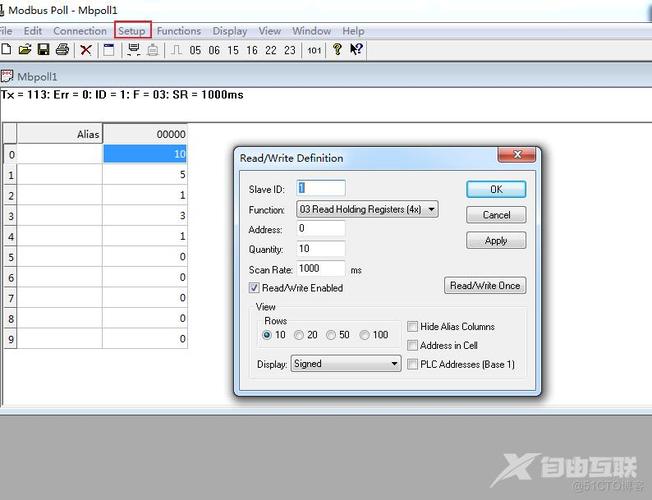Click the Save floppy disk icon
Image resolution: width=652 pixels, height=500 pixels.
coord(43,50)
